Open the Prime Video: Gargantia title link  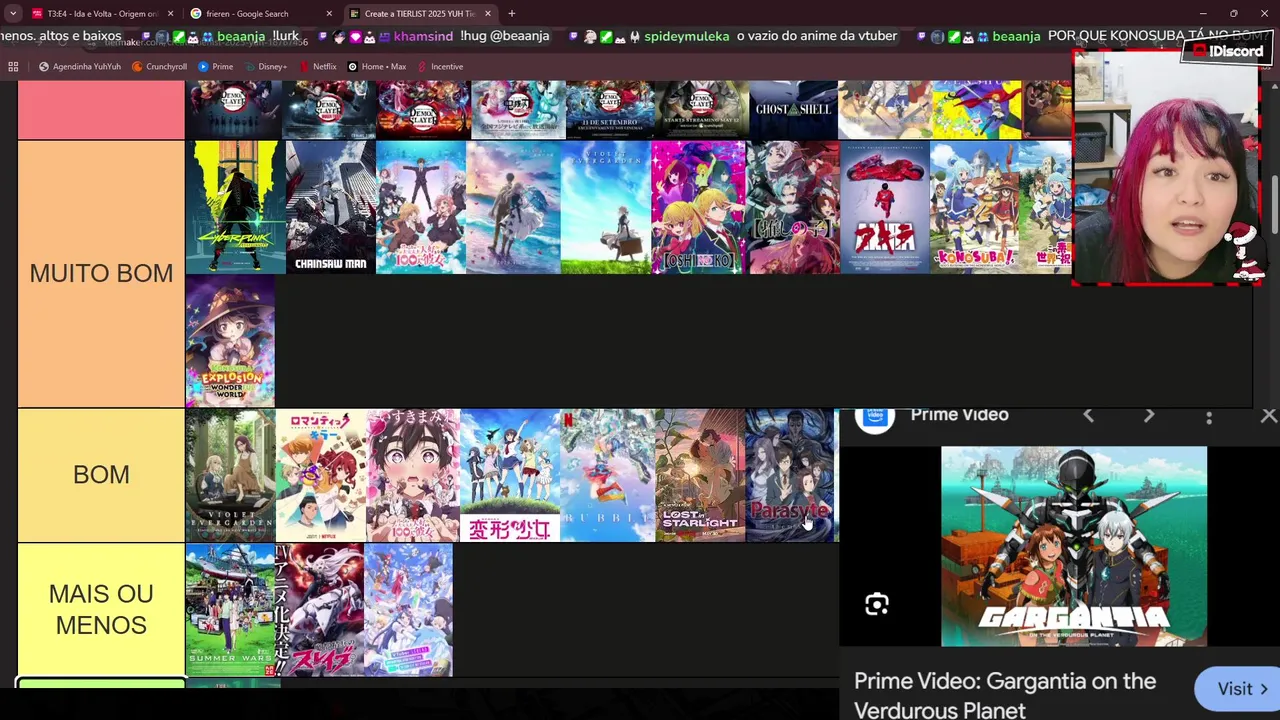pyautogui.click(x=1005, y=695)
